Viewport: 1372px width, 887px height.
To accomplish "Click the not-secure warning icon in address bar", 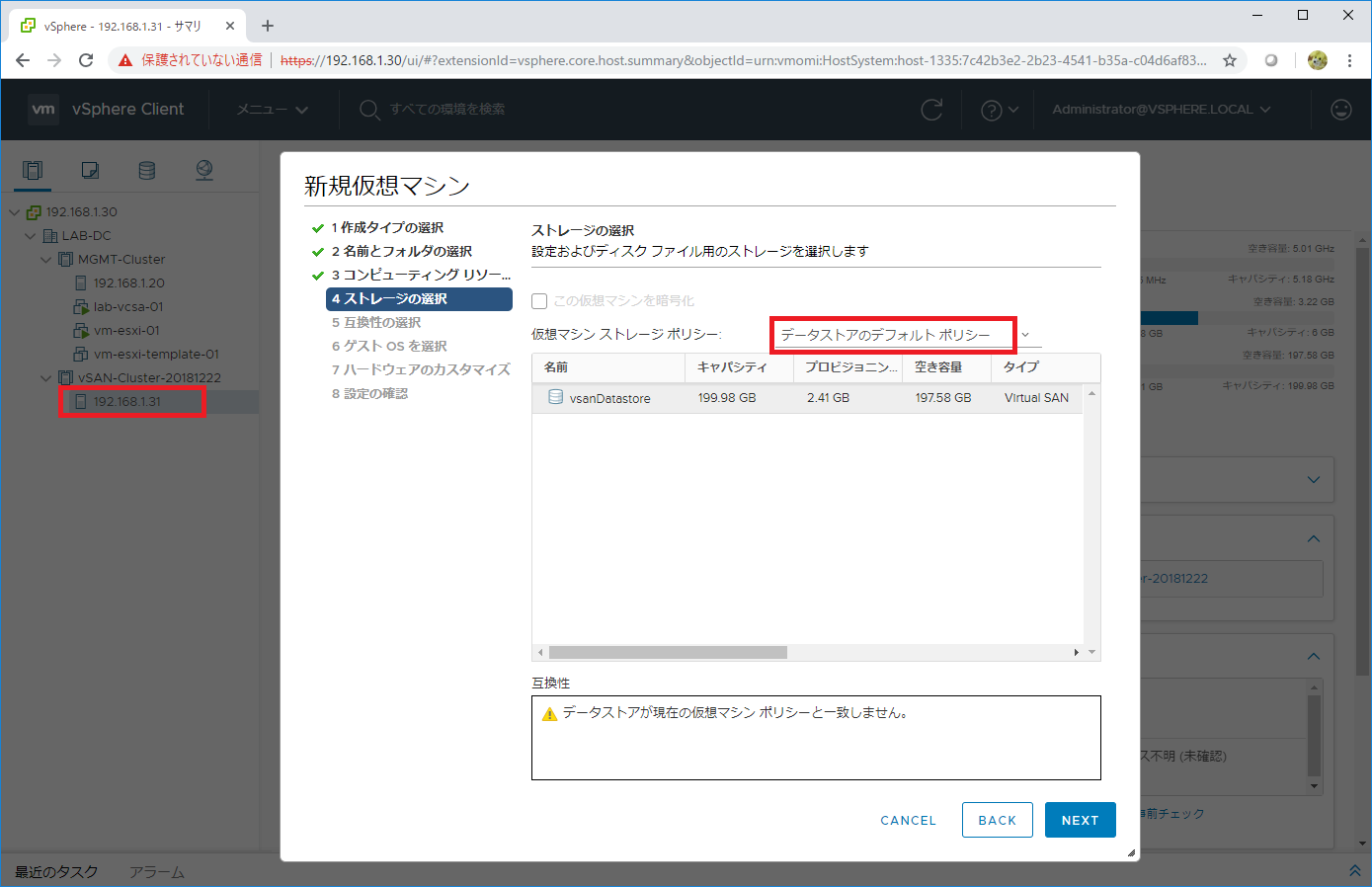I will click(124, 60).
